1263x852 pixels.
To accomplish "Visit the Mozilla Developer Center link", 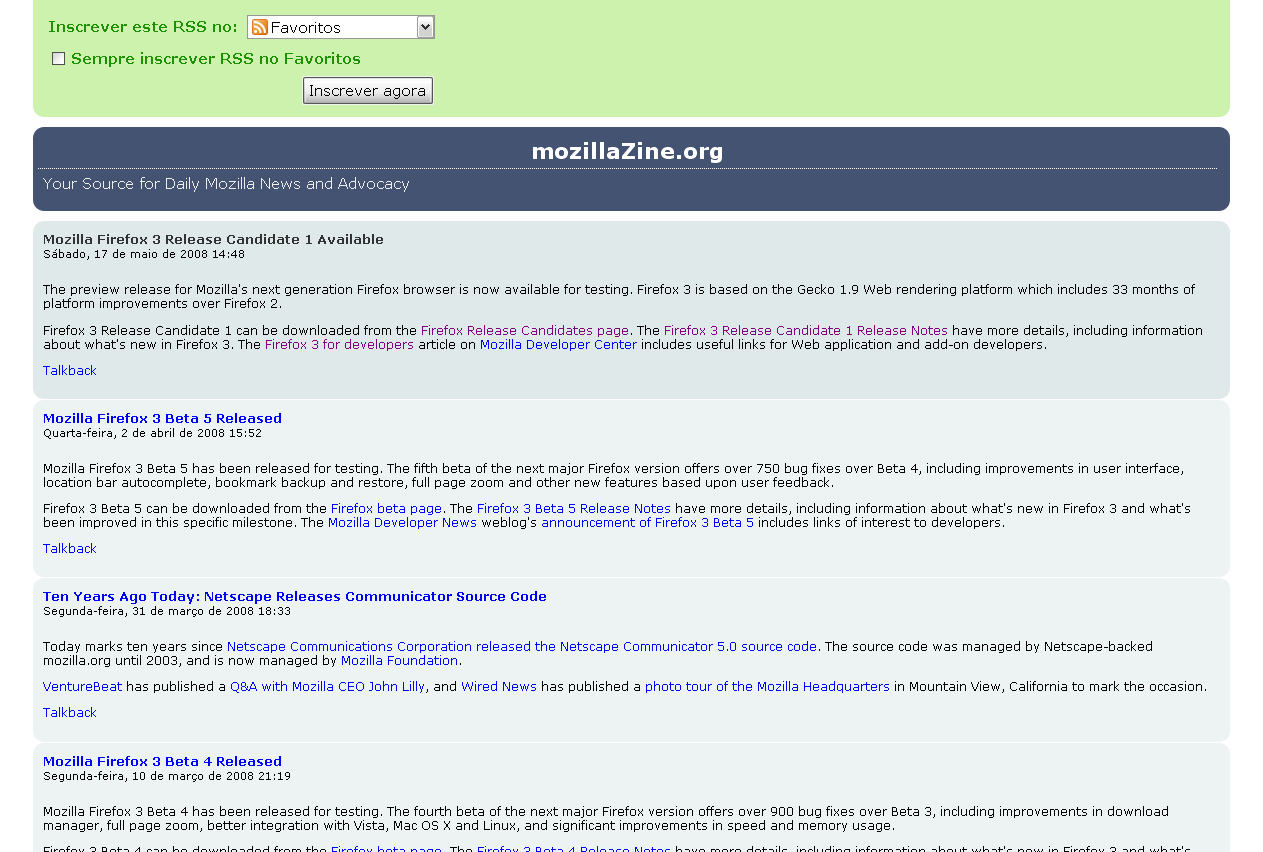I will coord(558,345).
